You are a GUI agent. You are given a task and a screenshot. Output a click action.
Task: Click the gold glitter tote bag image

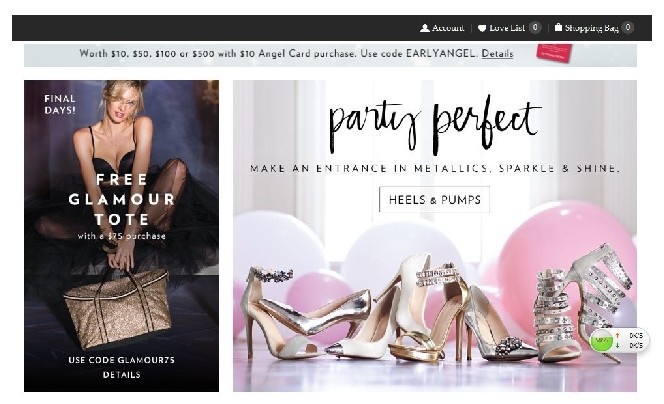pos(118,307)
